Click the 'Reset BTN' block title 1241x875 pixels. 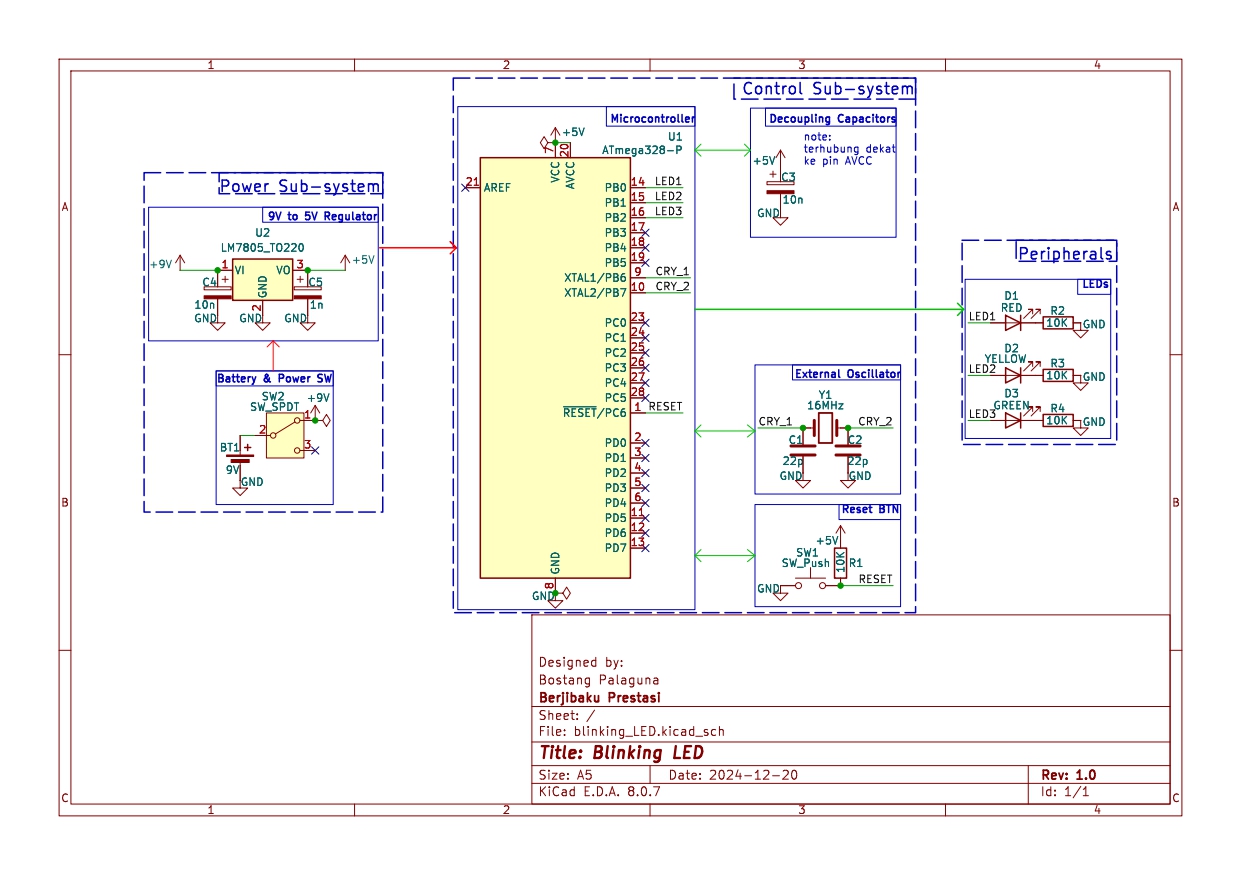point(870,509)
